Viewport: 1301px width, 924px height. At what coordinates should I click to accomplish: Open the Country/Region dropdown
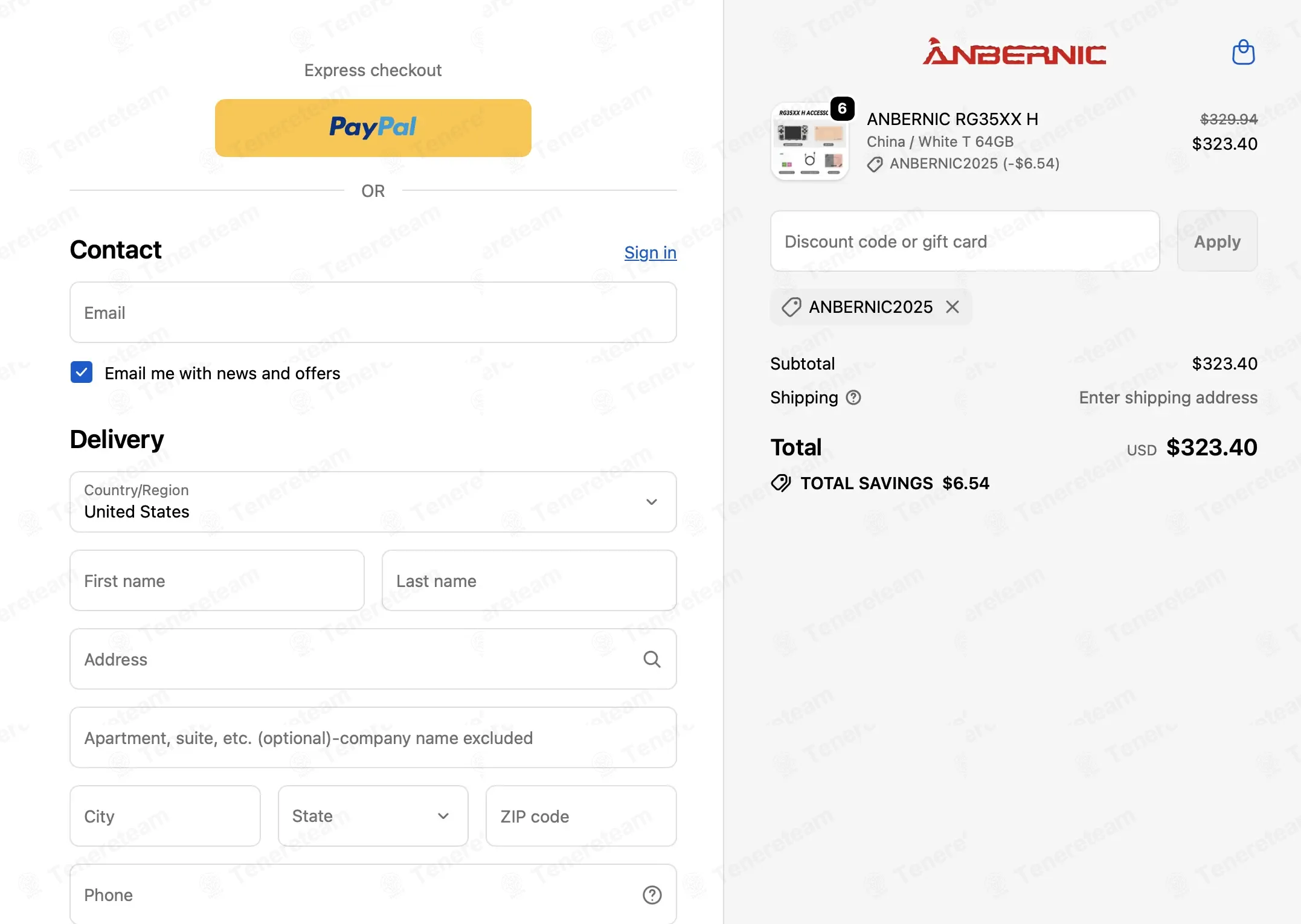[x=373, y=502]
